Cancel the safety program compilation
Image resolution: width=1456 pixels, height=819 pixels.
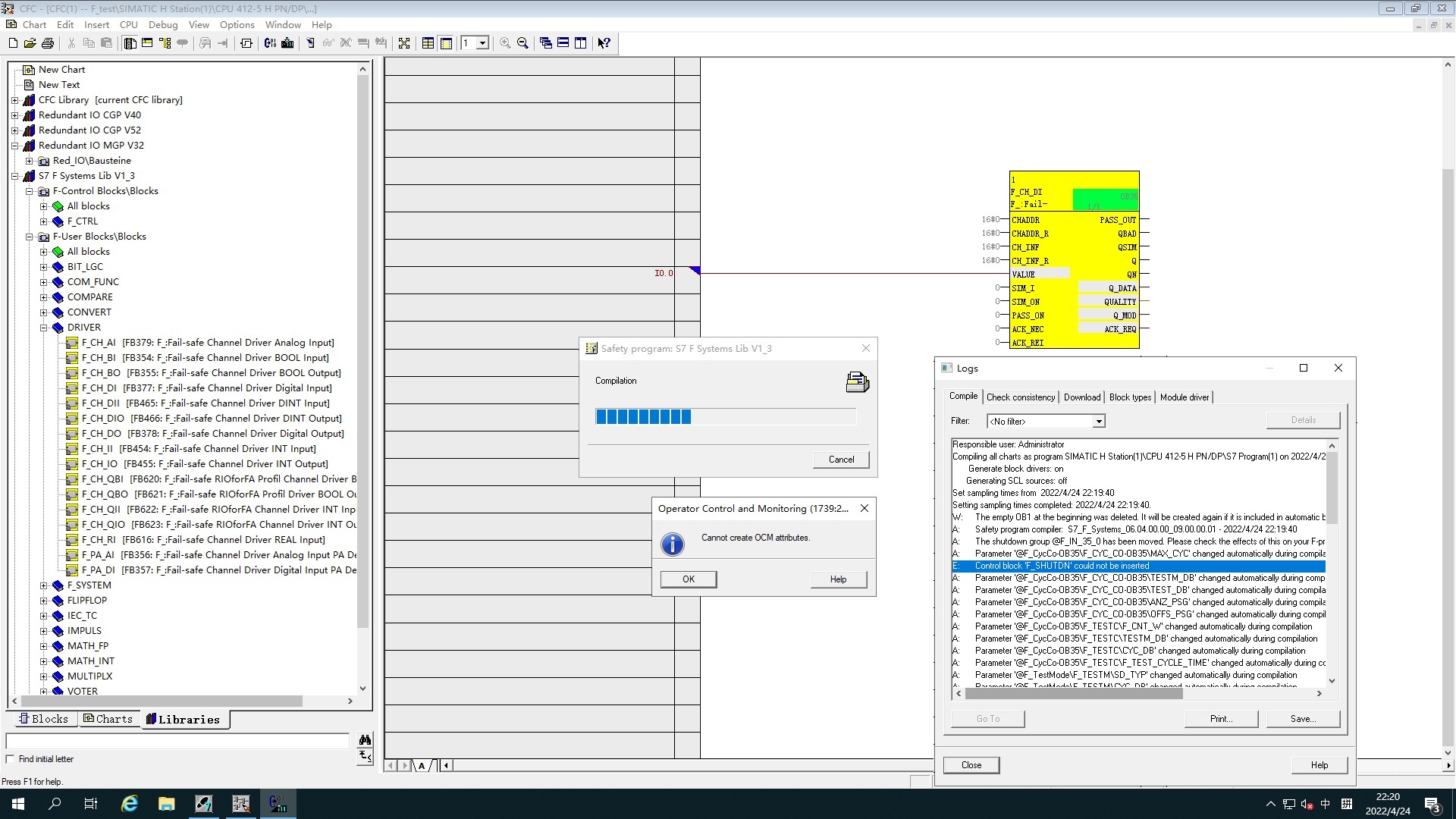841,460
